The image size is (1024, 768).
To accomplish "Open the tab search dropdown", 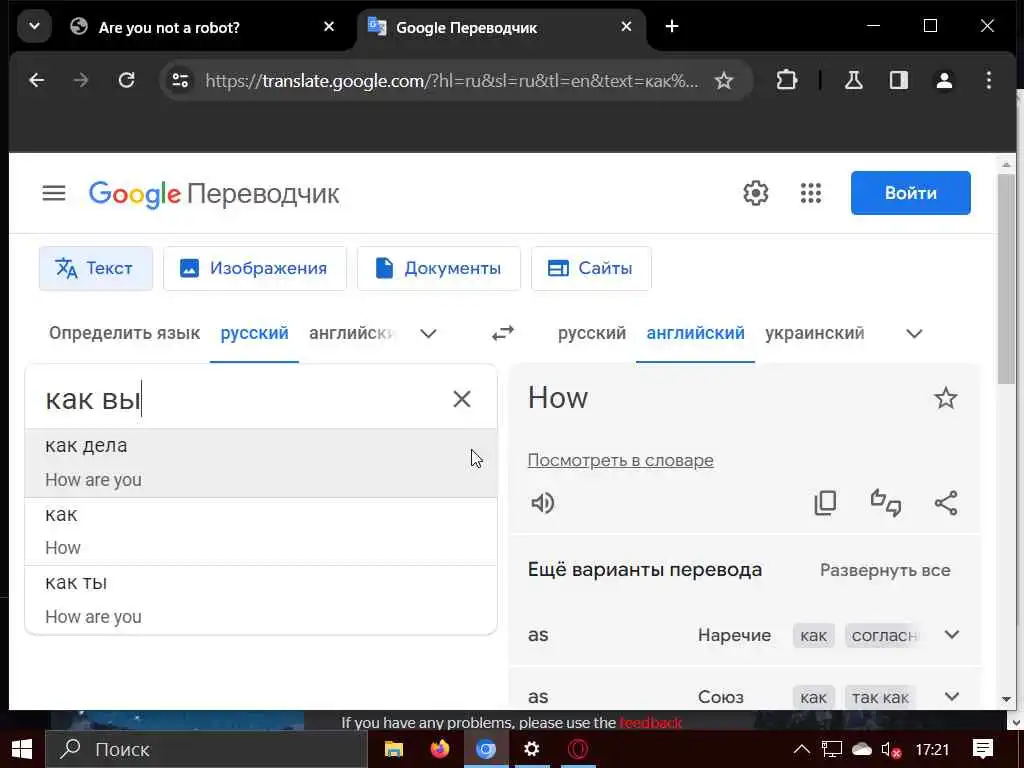I will tap(35, 27).
